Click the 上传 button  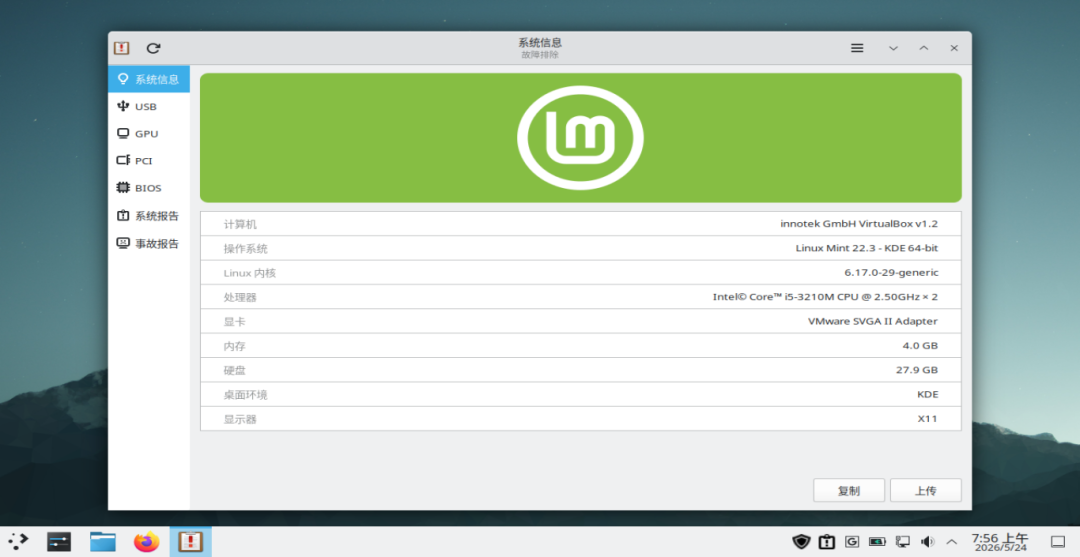point(925,491)
